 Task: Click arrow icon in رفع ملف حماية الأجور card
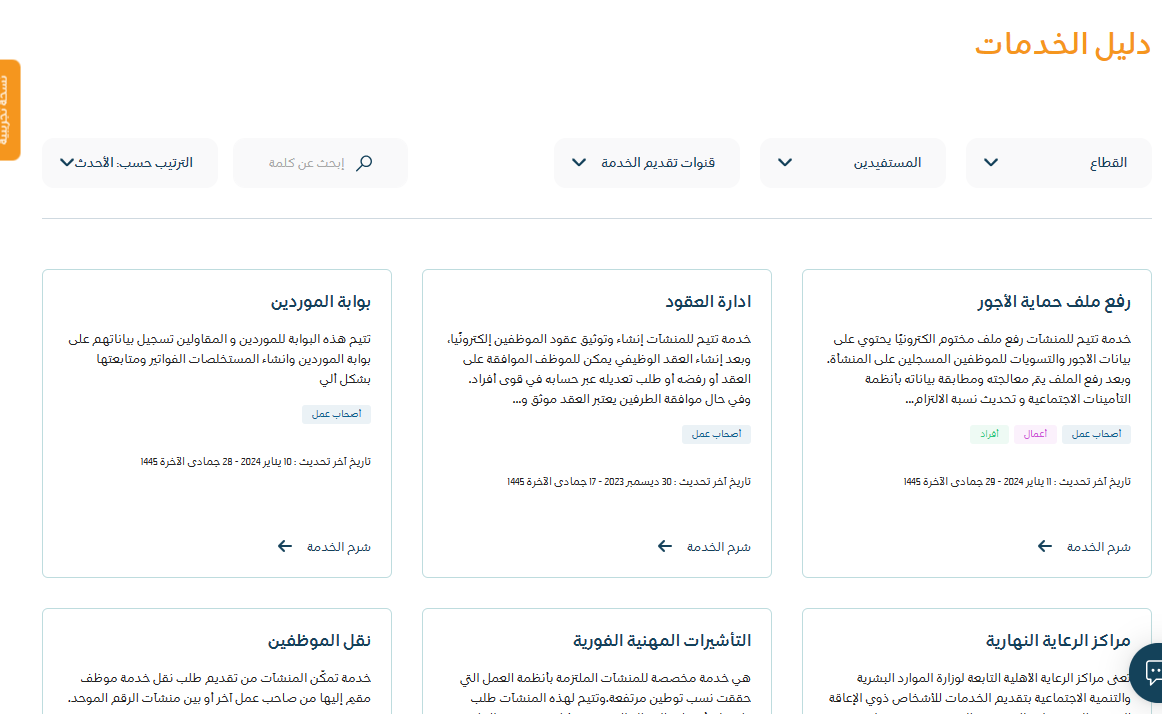(x=1045, y=546)
